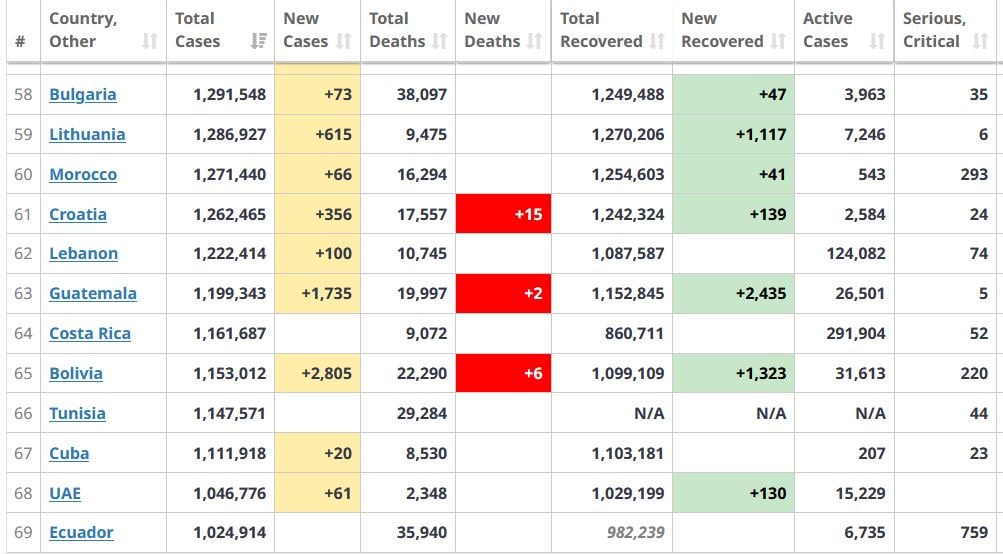Screen dimensions: 1003x554
Task: Click New Cases sort arrows icon
Action: pos(344,42)
